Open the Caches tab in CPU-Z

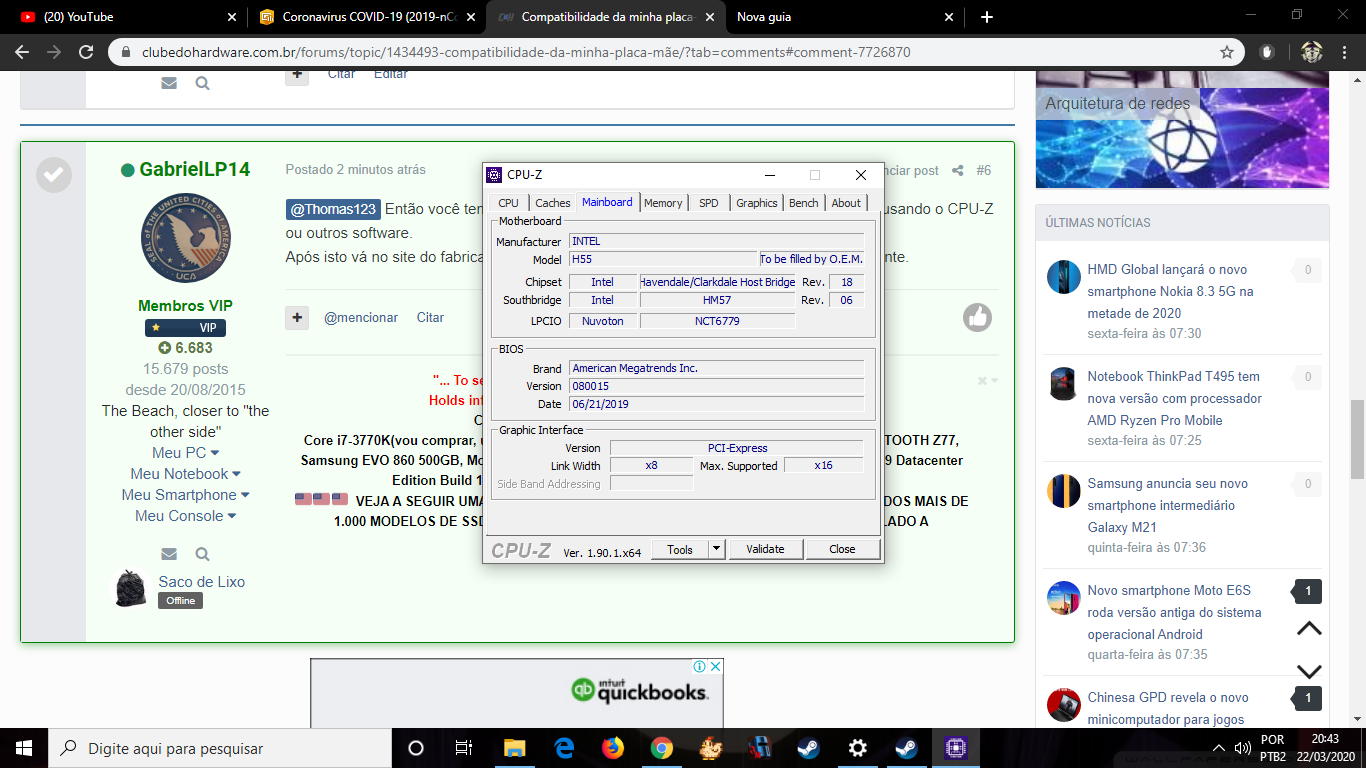[x=552, y=203]
